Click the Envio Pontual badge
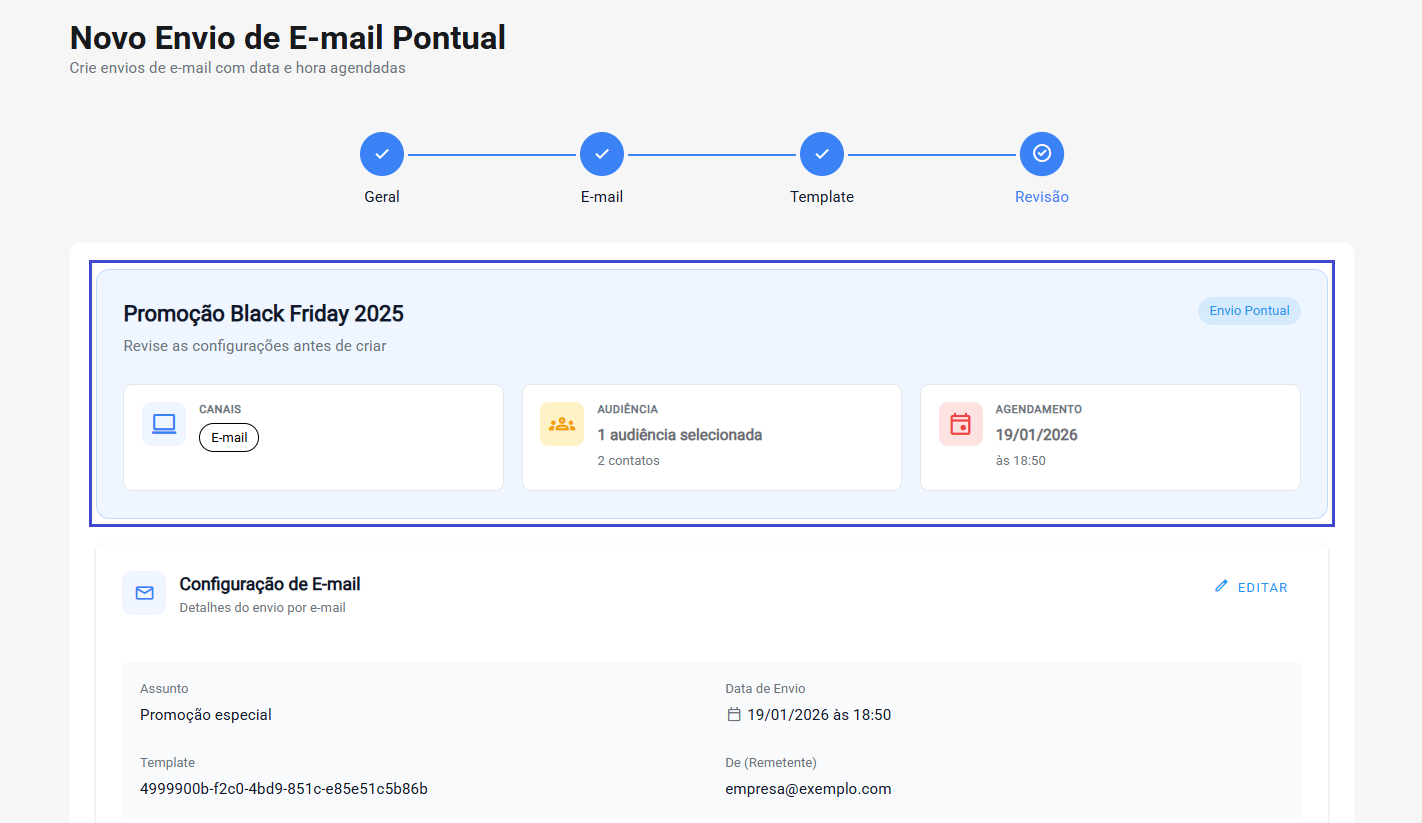The image size is (1422, 823). click(x=1249, y=311)
